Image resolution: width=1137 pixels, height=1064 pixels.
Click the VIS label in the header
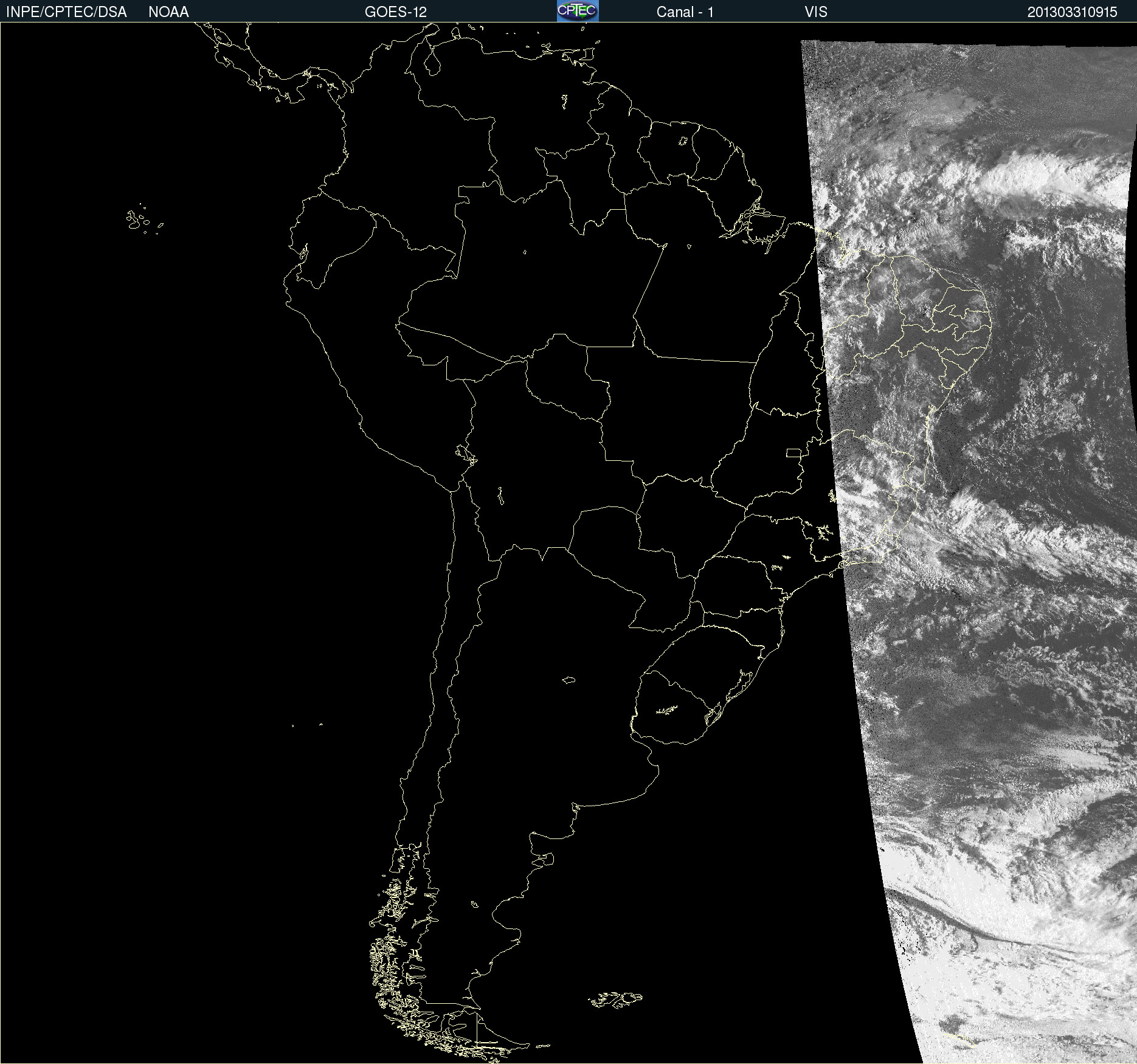pos(816,12)
